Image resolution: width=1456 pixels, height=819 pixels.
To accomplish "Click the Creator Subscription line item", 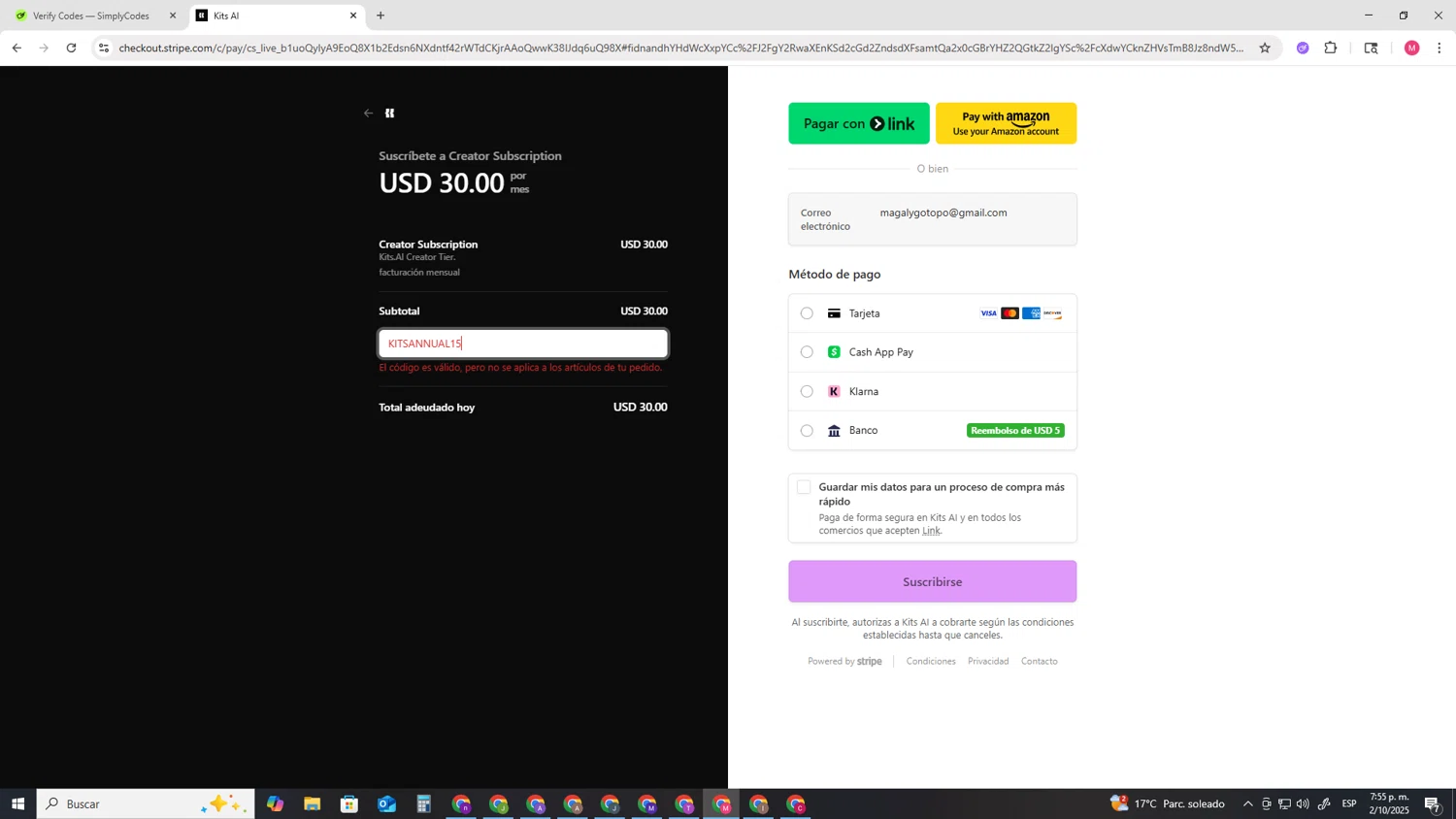I will click(x=523, y=257).
